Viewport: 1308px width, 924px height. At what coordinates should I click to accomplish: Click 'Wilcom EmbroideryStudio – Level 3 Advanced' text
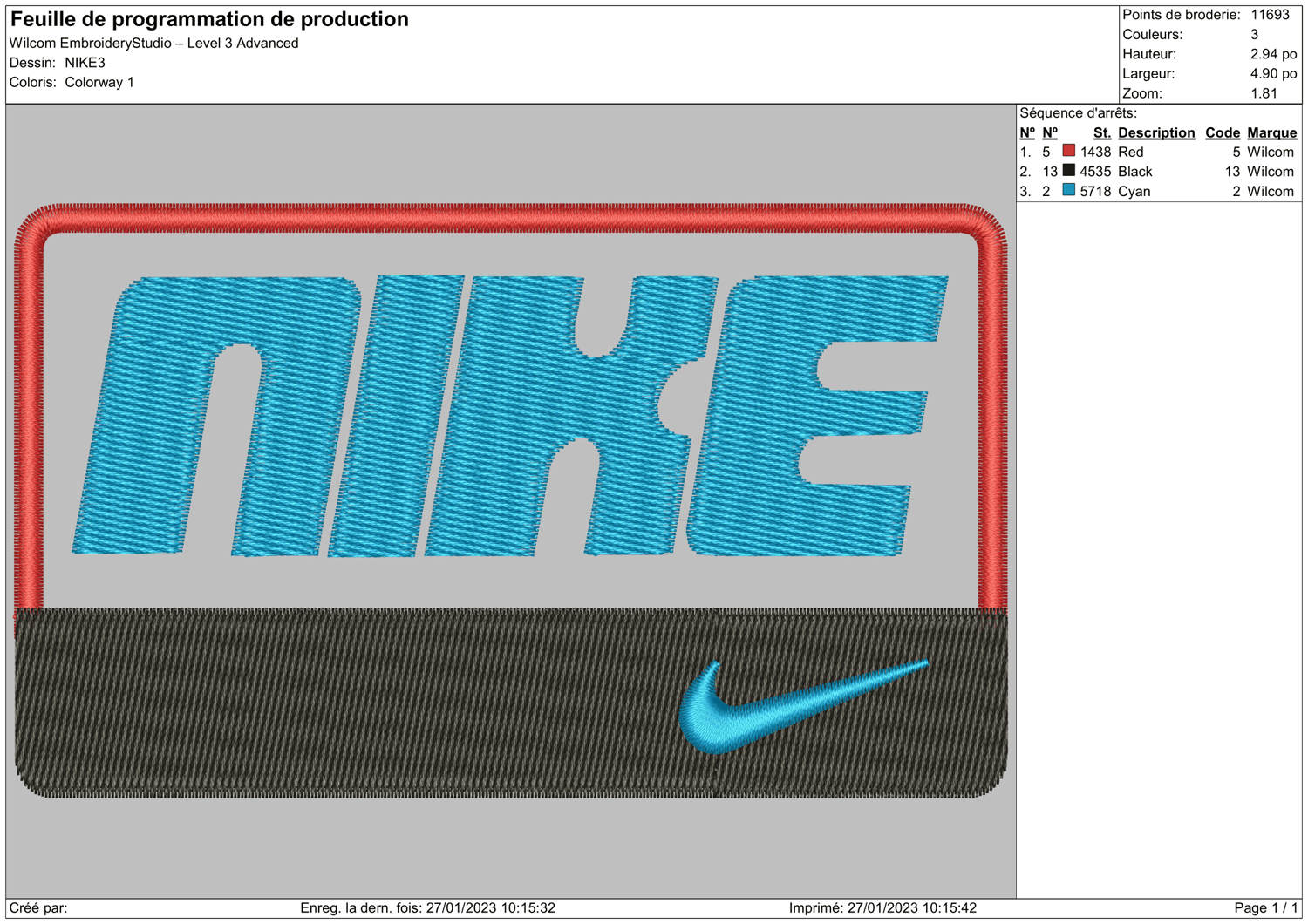point(153,43)
